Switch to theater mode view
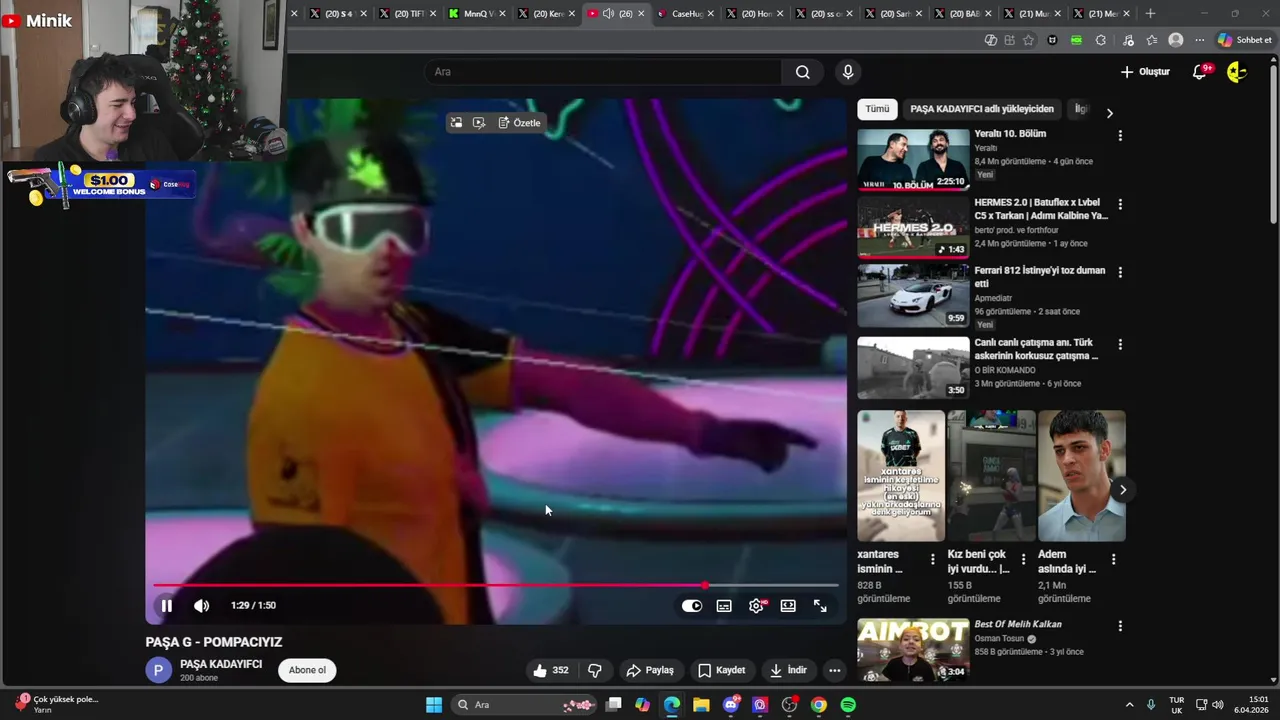Screen dimensions: 1280x720 [x=788, y=605]
